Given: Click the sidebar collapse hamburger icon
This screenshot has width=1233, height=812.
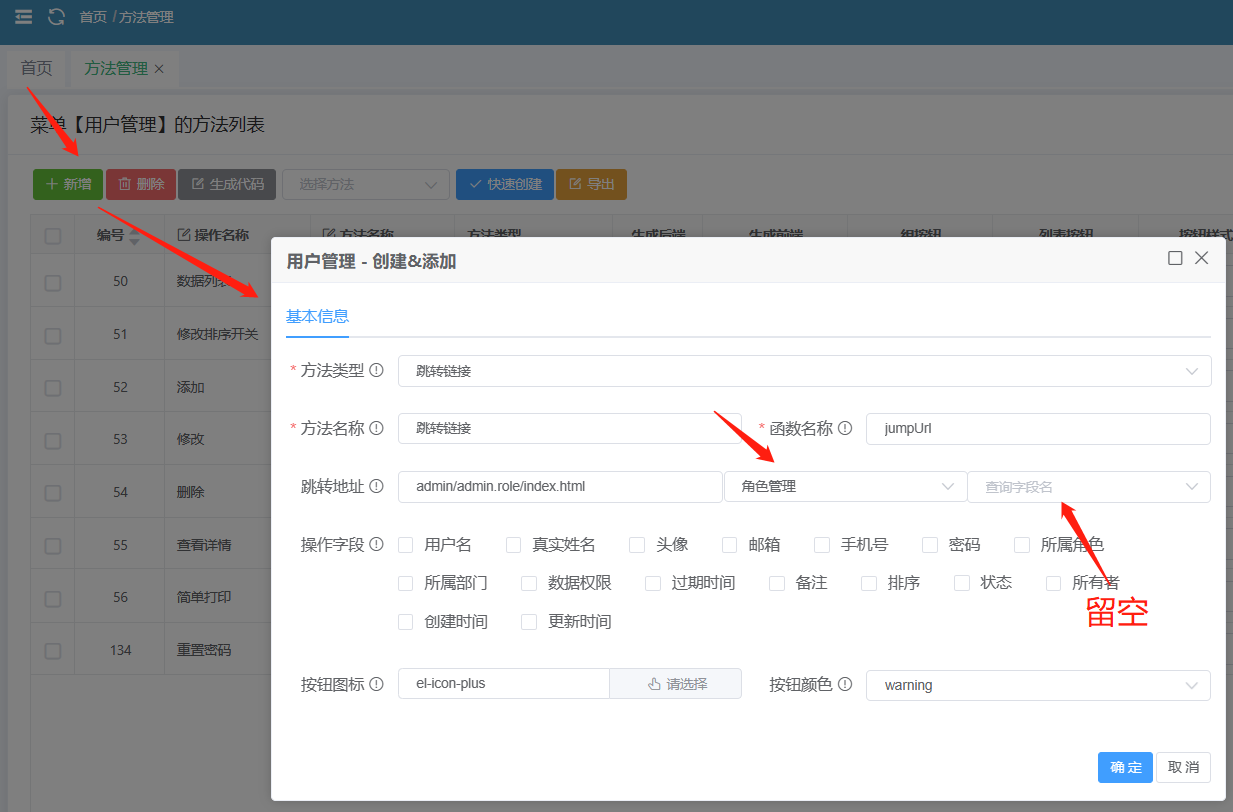Looking at the screenshot, I should [x=23, y=17].
